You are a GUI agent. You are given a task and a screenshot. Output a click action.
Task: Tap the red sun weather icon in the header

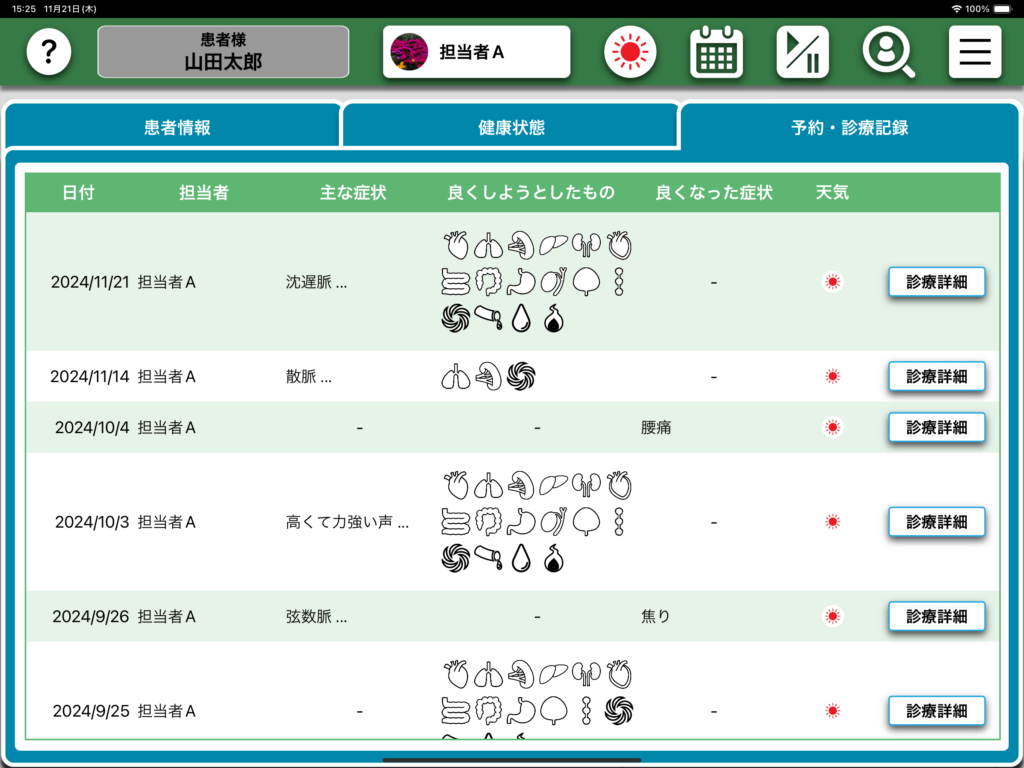pyautogui.click(x=630, y=52)
